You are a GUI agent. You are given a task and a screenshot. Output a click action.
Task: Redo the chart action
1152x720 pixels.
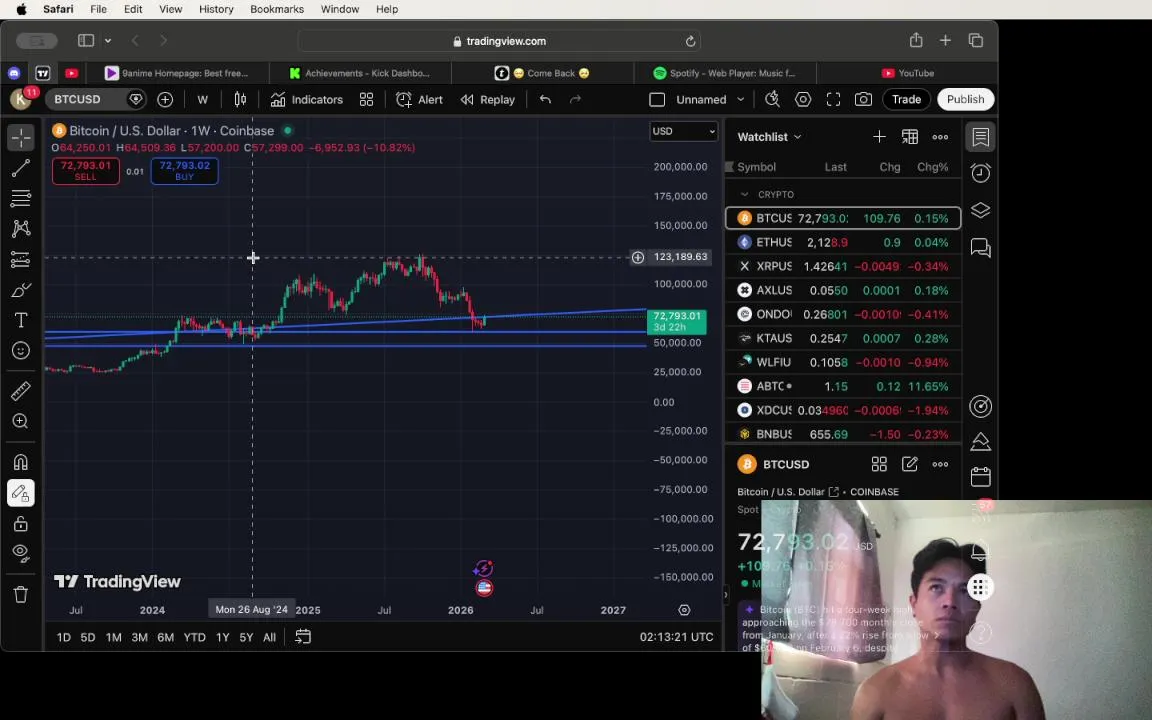pos(575,99)
